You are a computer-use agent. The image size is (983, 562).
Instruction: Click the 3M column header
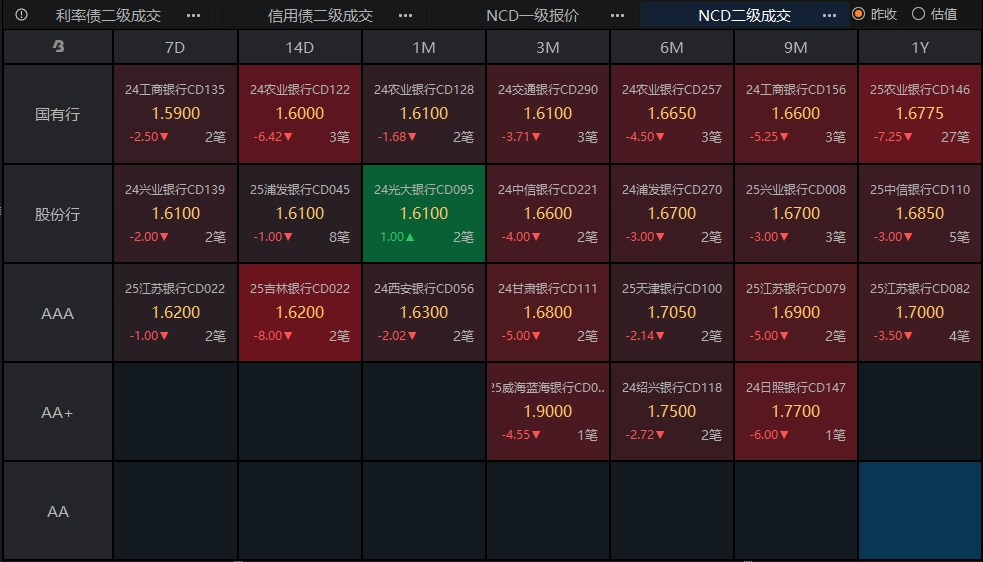click(x=548, y=47)
